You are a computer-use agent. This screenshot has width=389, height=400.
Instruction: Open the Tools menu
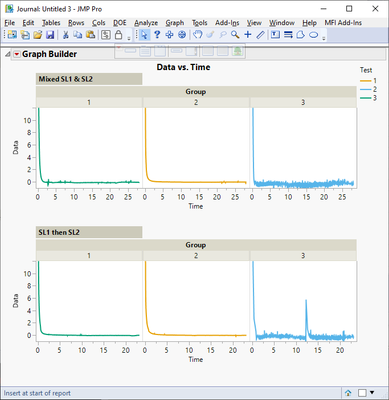199,23
